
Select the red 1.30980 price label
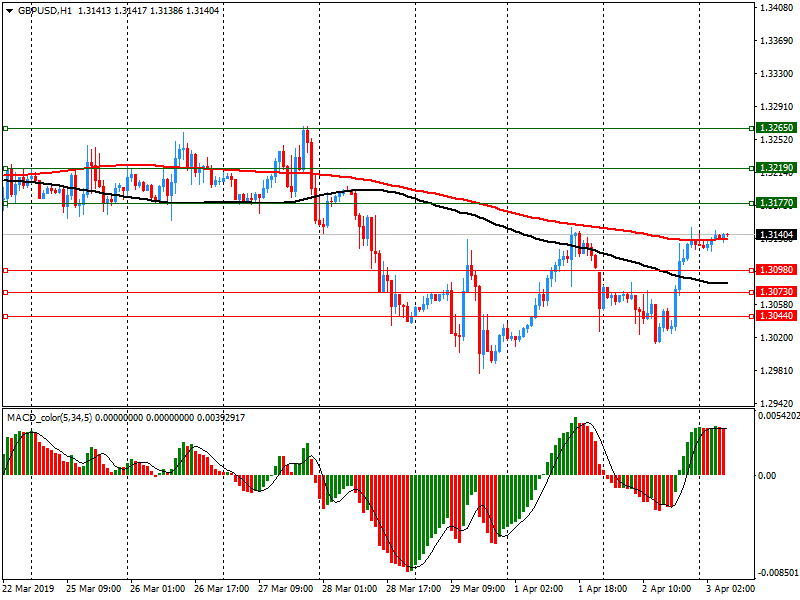coord(776,270)
